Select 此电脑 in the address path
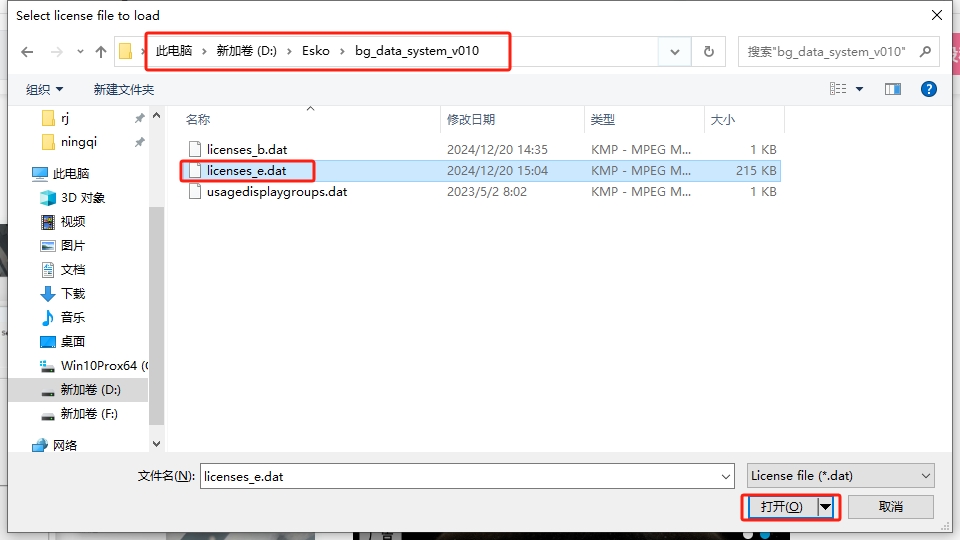 pos(173,51)
